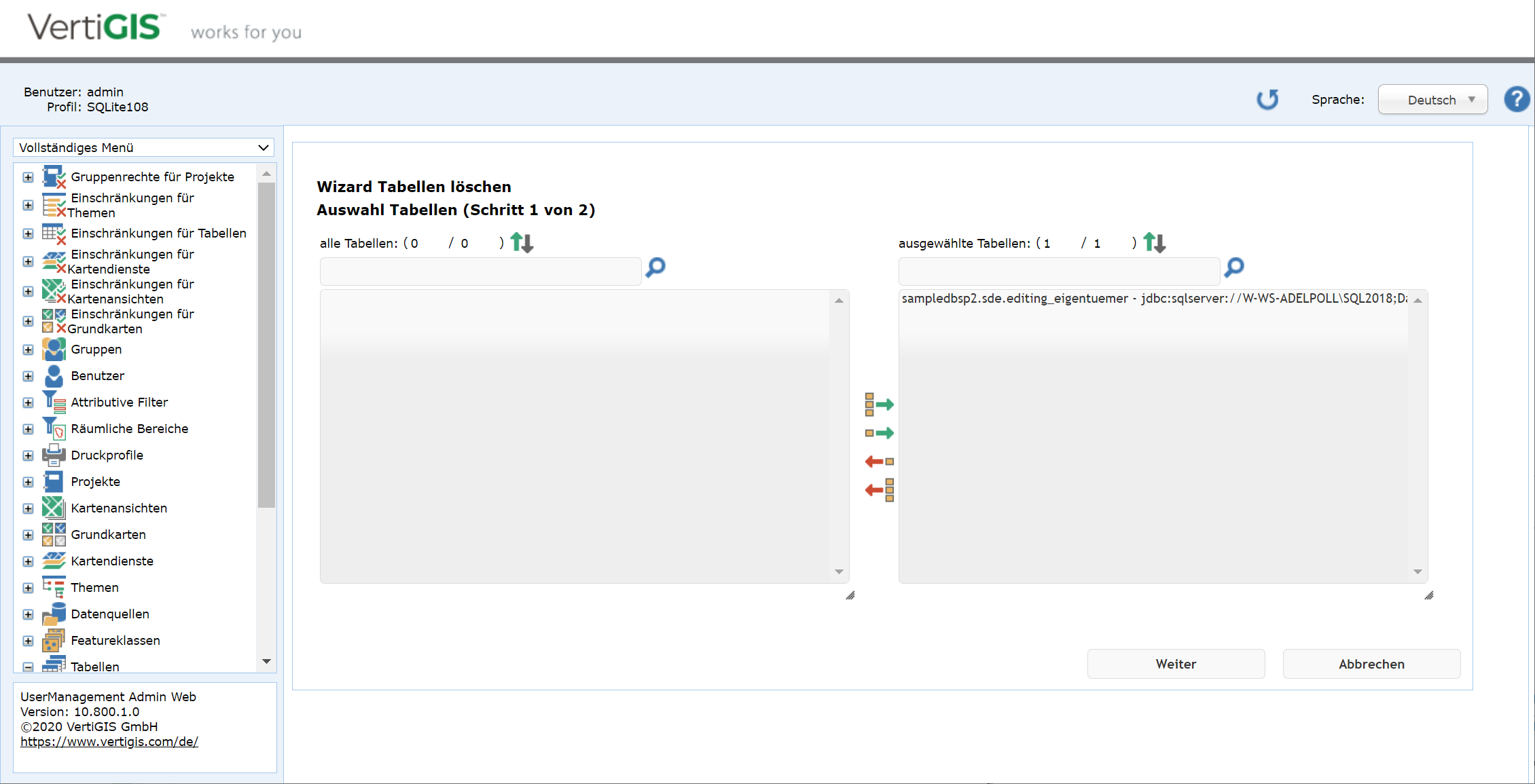
Task: Click the sort arrows next to ausgewählte Tabellen
Action: (x=1155, y=242)
